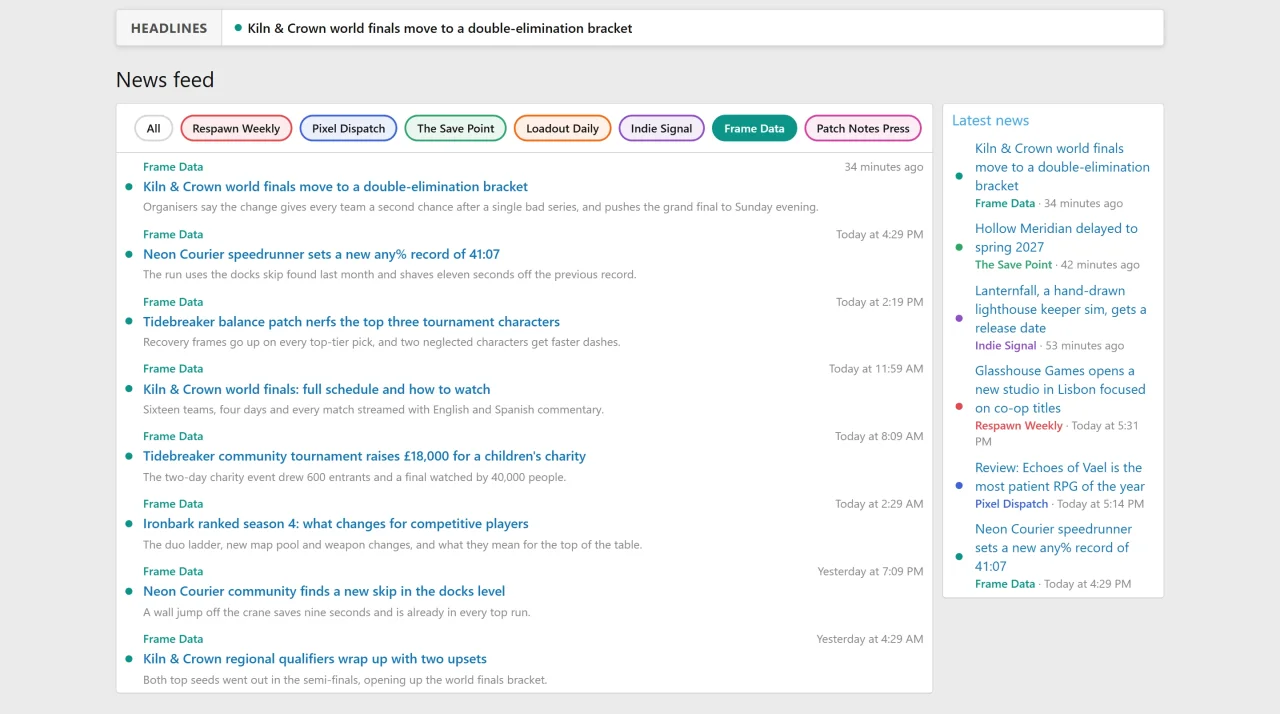
Task: Read the Tidebreaker balance patch article
Action: (351, 322)
